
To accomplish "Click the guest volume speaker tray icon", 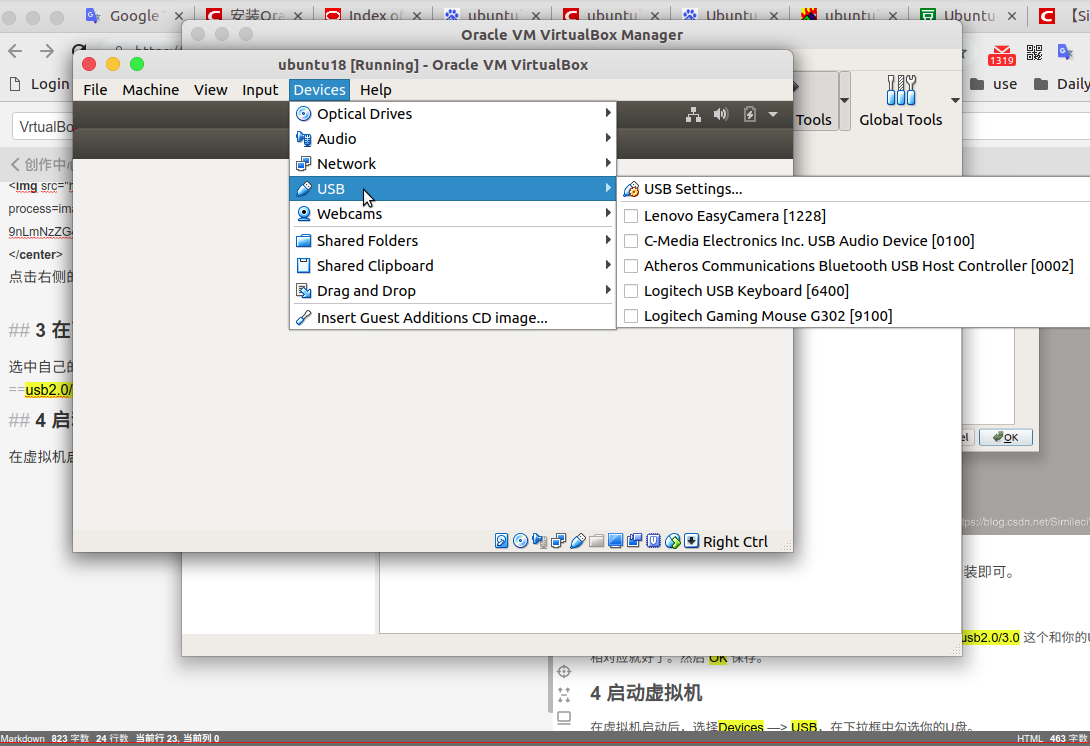I will (x=721, y=114).
